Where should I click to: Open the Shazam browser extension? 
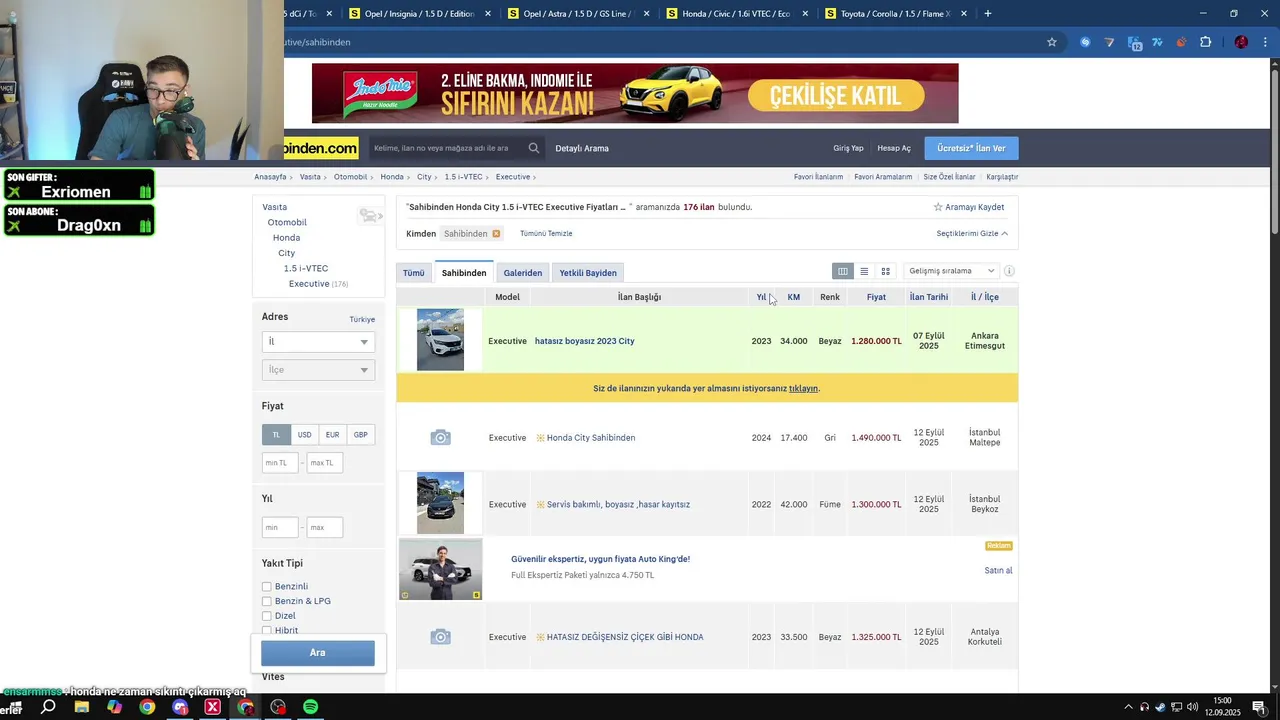tap(1085, 42)
